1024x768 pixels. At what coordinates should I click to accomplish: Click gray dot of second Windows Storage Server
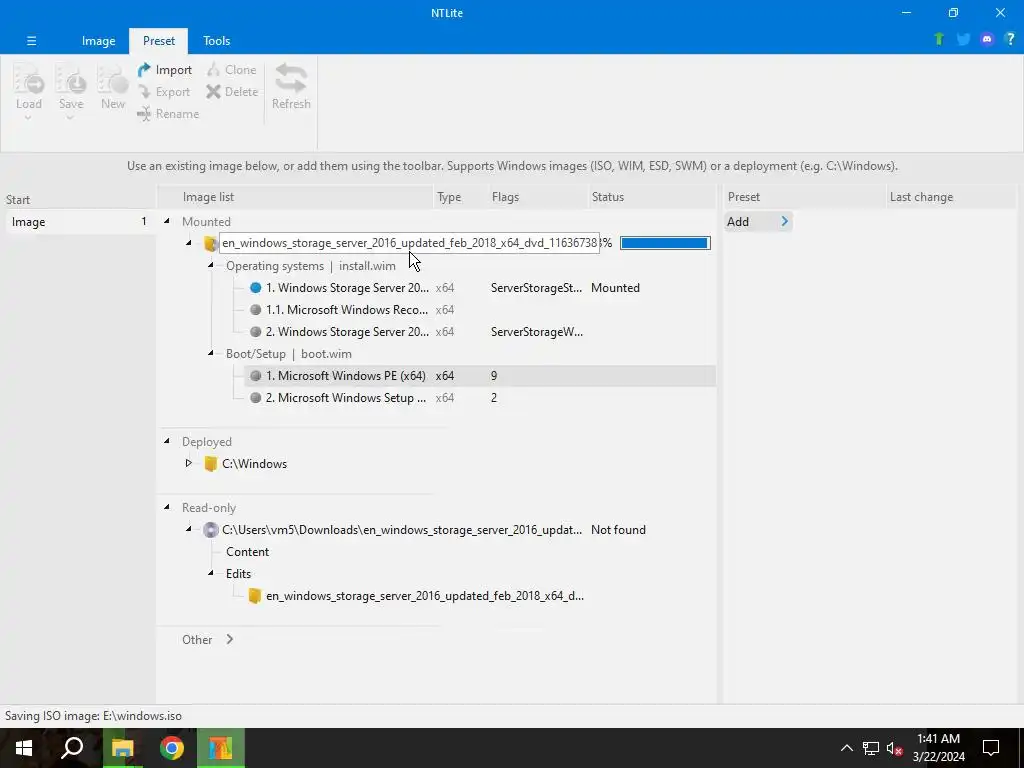coord(255,332)
